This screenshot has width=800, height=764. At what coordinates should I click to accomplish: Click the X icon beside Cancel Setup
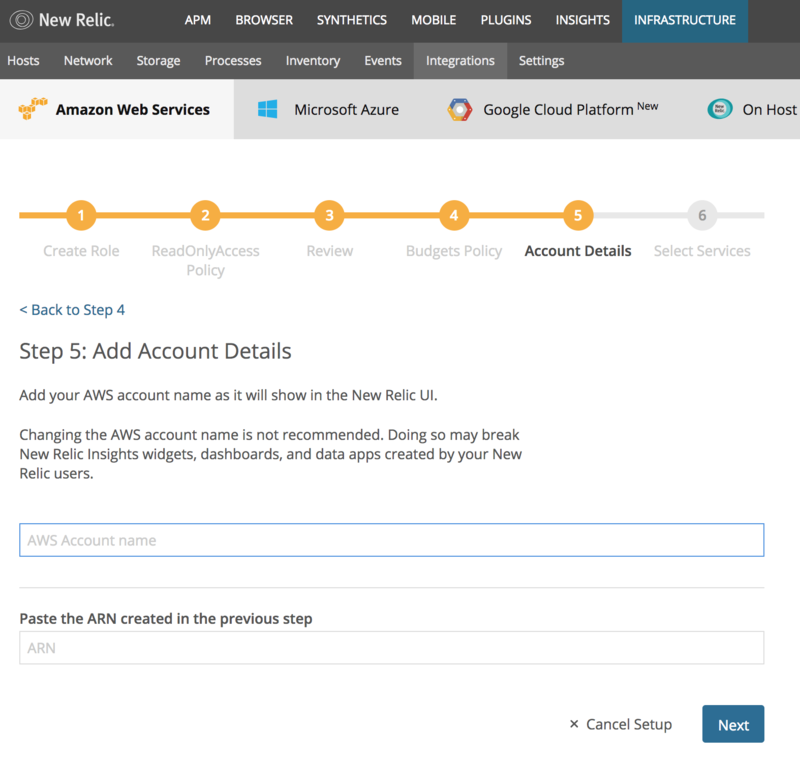pos(574,724)
